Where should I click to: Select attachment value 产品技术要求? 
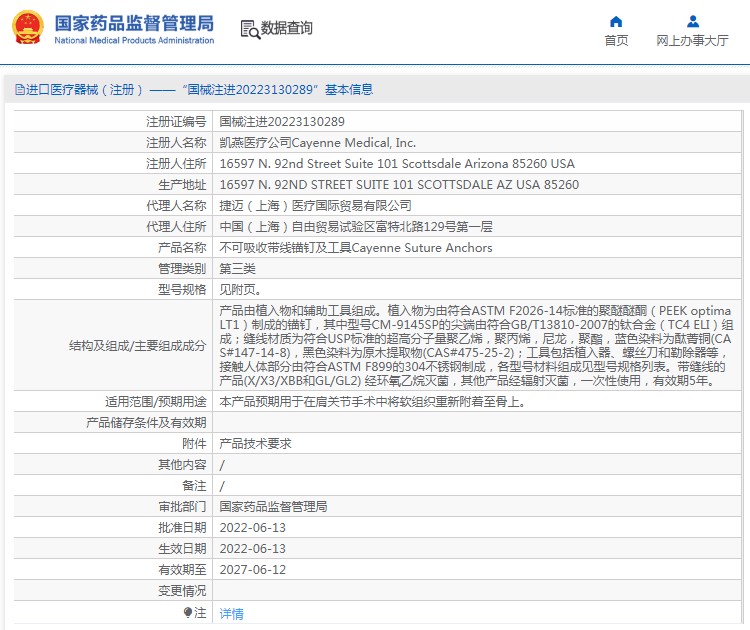[x=255, y=444]
